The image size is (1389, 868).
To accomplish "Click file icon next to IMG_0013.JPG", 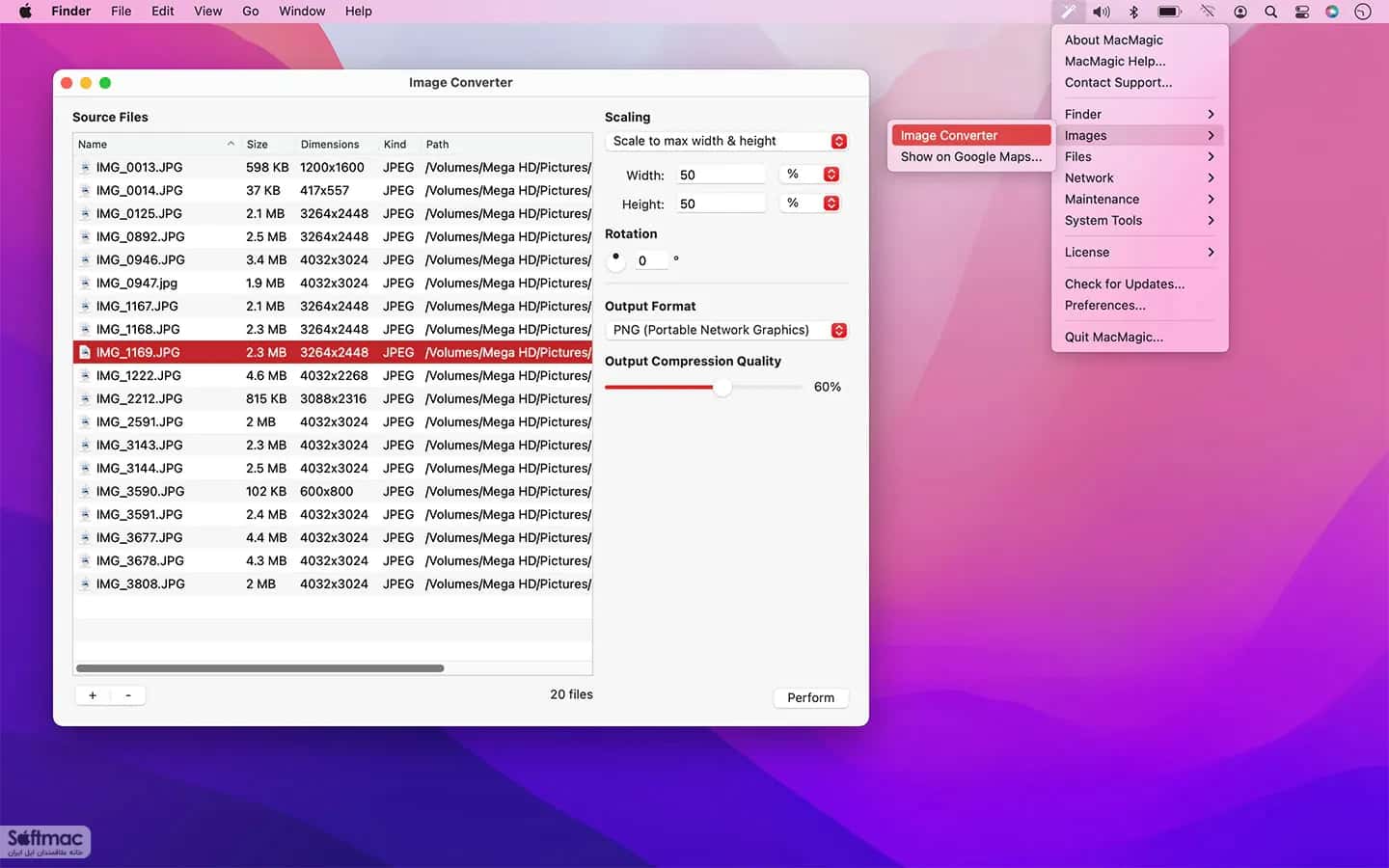I will pos(85,167).
